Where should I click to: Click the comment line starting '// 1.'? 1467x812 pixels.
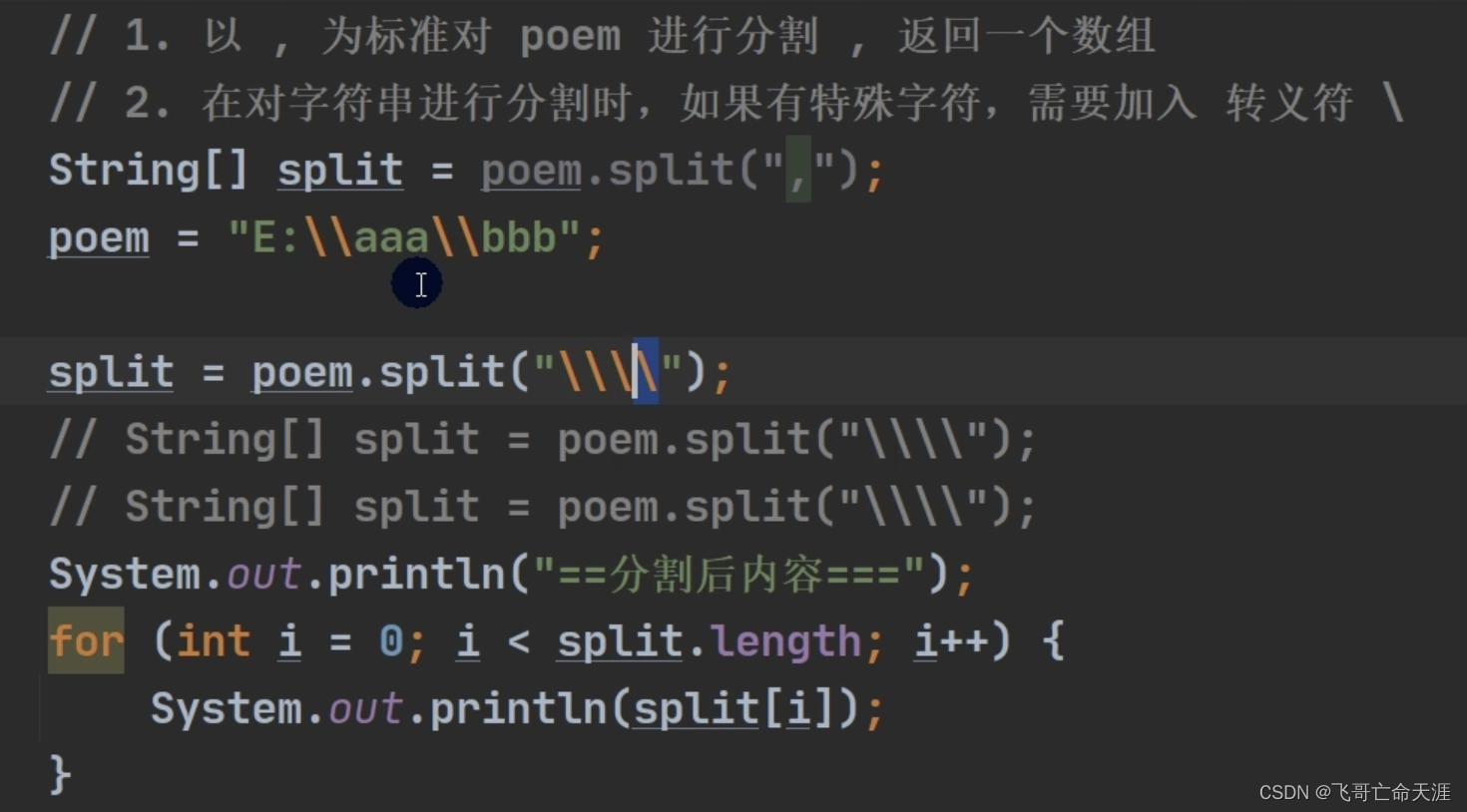[x=602, y=37]
